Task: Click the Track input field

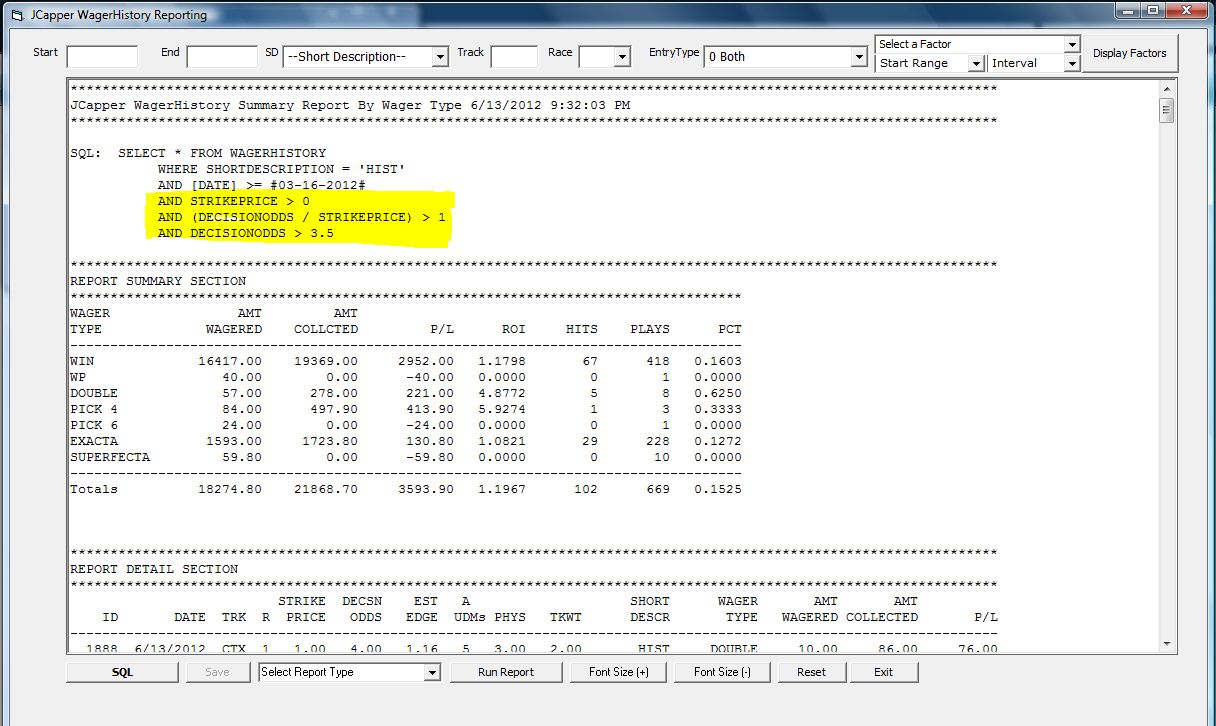Action: [x=514, y=57]
